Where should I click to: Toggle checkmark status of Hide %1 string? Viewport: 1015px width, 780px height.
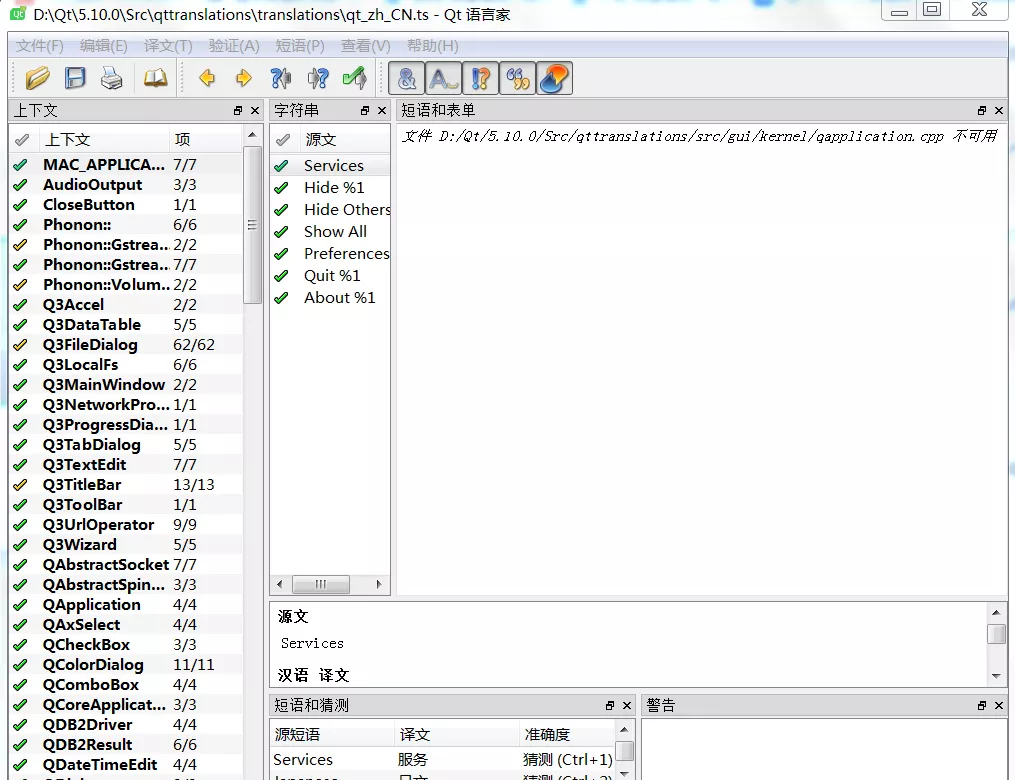tap(281, 188)
